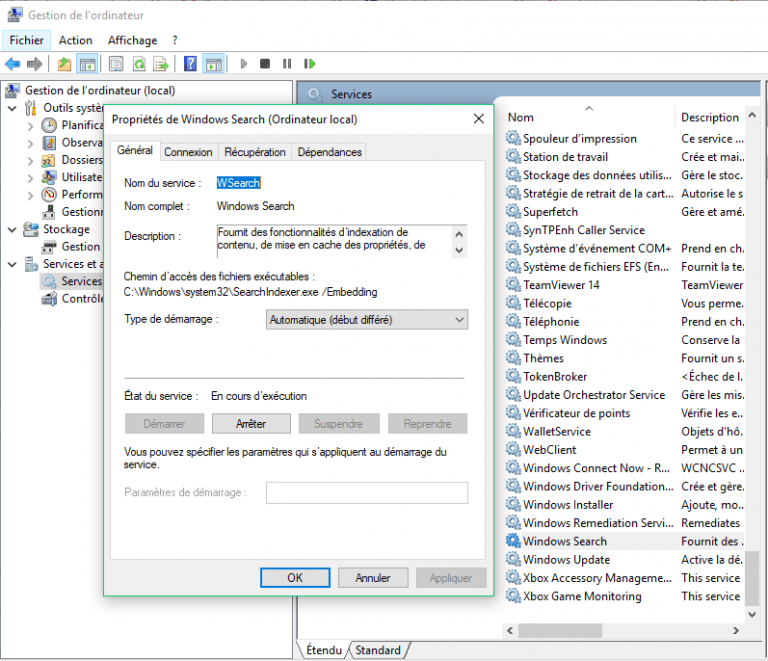This screenshot has height=661, width=768.
Task: Click the WSearch service name field
Action: (x=239, y=183)
